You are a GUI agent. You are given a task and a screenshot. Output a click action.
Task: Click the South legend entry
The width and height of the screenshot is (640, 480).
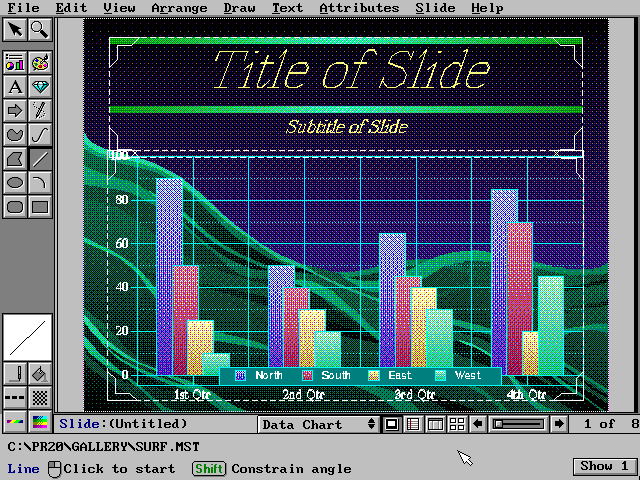pos(327,376)
